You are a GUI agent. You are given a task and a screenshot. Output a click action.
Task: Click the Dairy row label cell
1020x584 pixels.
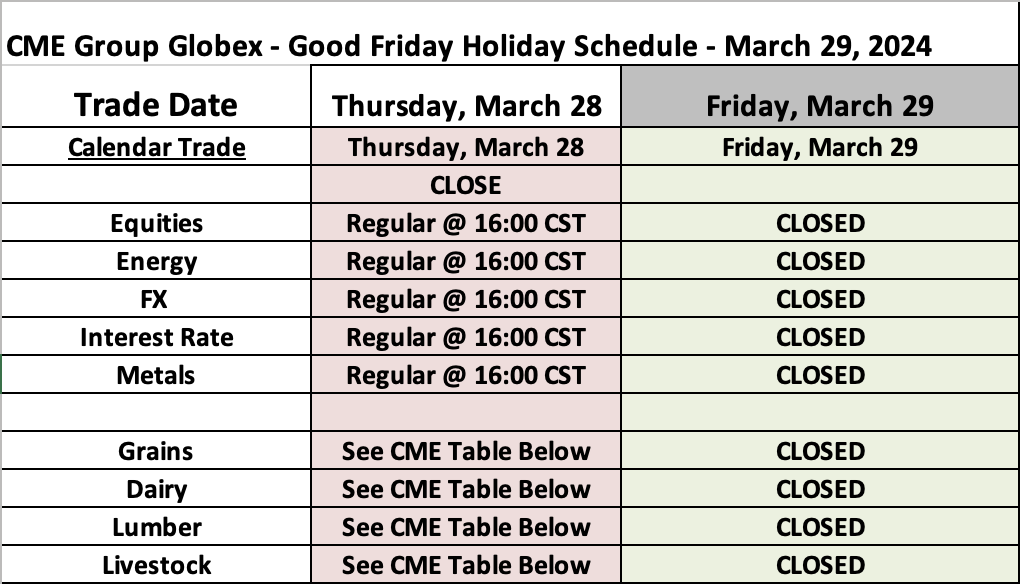156,489
